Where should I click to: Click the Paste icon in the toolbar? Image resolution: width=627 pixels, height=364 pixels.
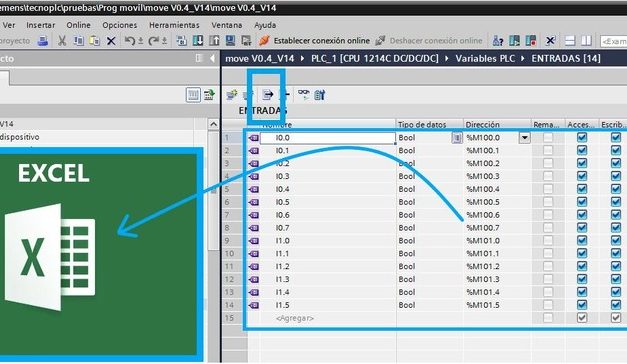pos(95,40)
